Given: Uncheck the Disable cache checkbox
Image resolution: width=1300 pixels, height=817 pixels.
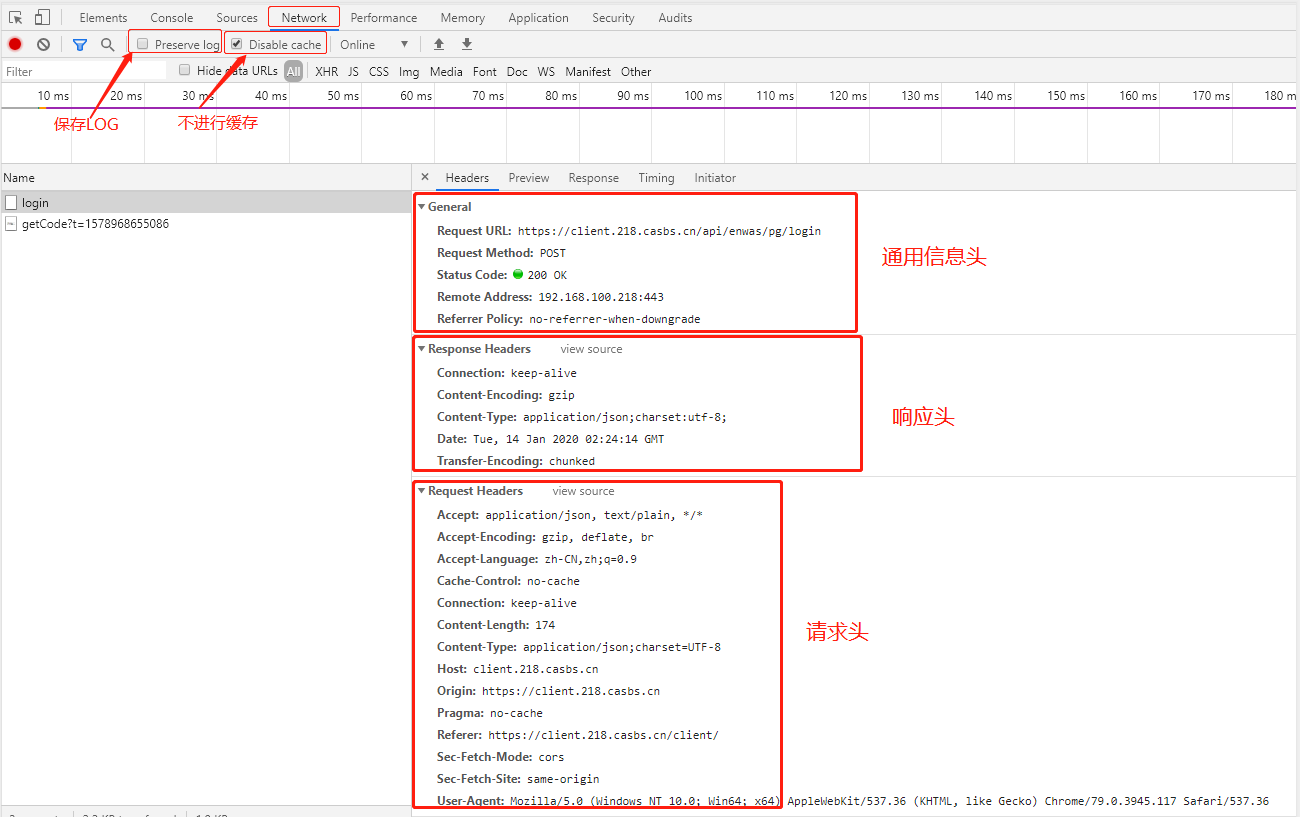Looking at the screenshot, I should tap(237, 44).
